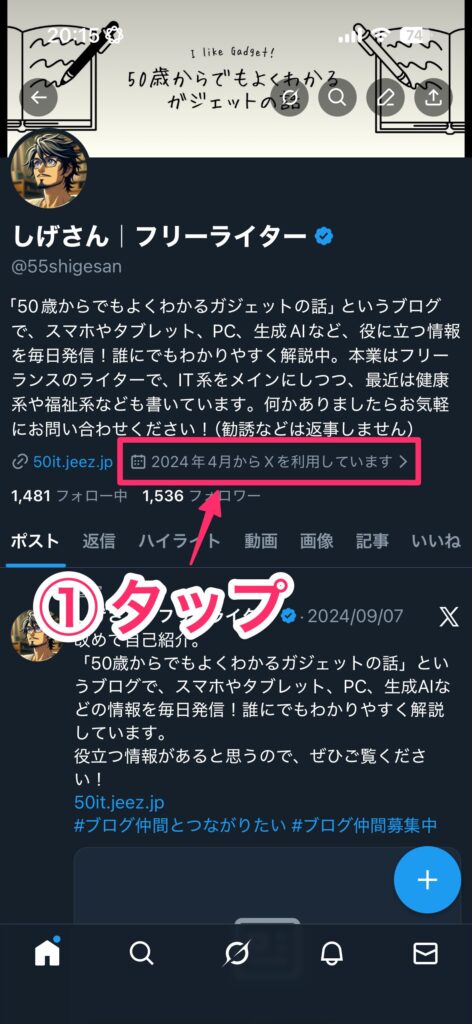Open Search in bottom navigation
Image resolution: width=472 pixels, height=1024 pixels.
click(142, 954)
